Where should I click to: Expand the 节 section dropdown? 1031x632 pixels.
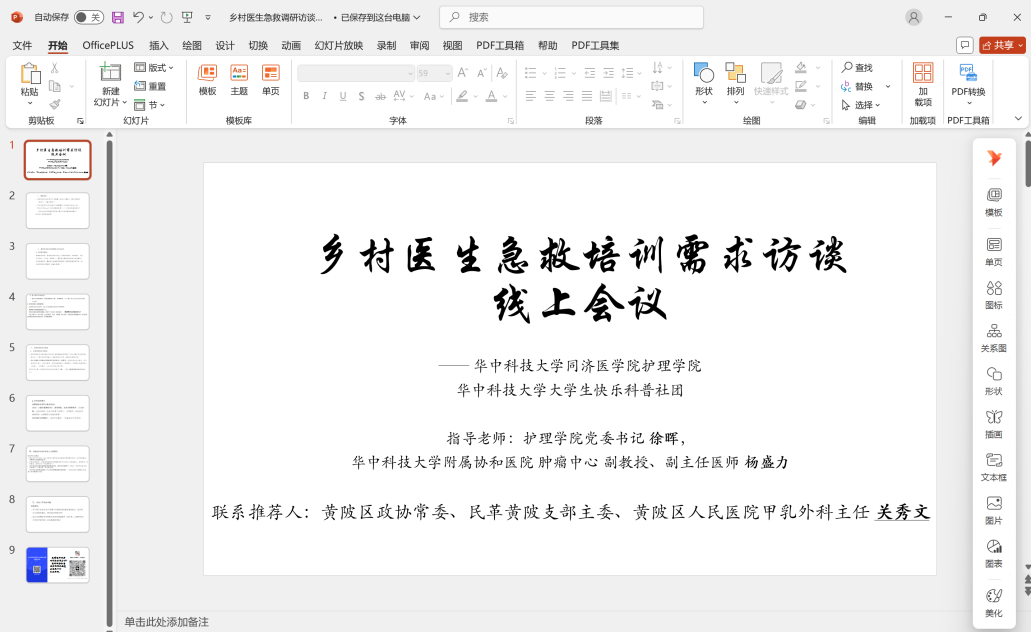(150, 105)
